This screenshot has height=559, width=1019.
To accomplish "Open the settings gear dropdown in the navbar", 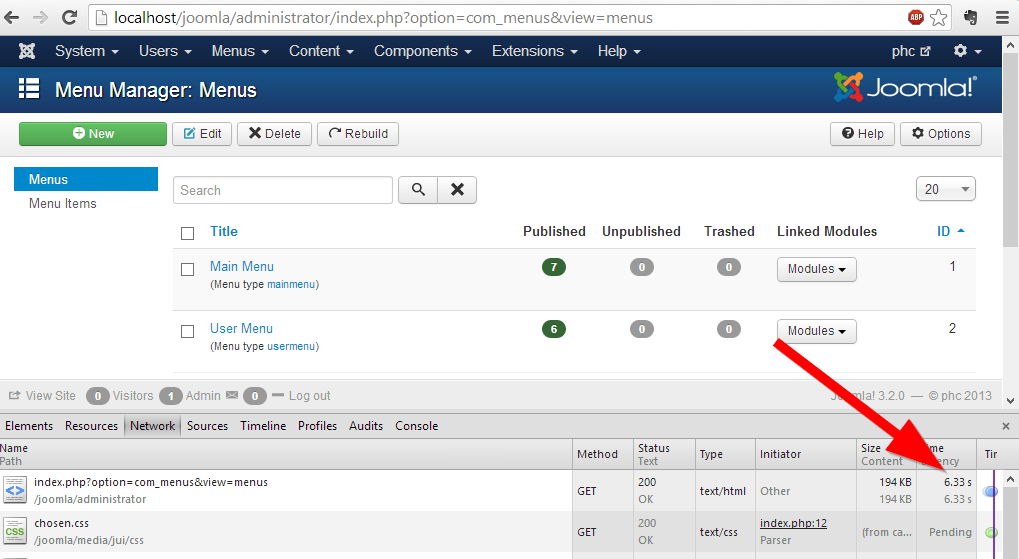I will coord(967,51).
